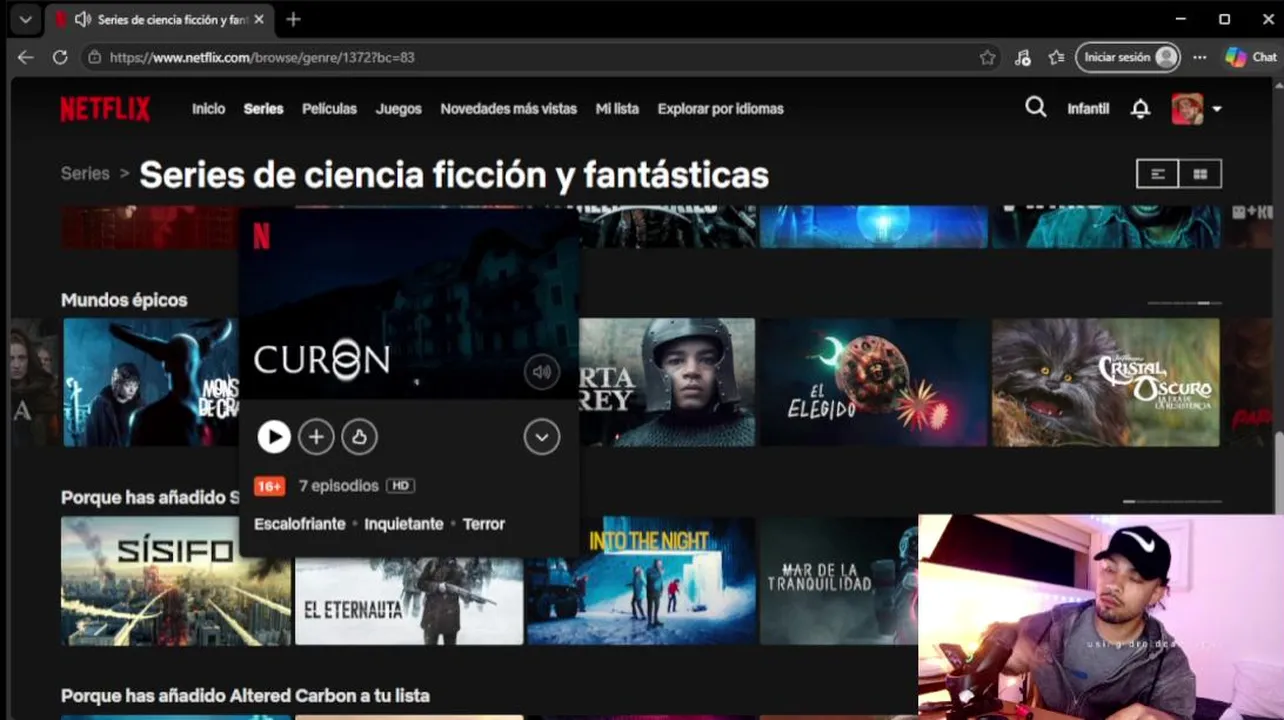The height and width of the screenshot is (720, 1284).
Task: Click the 7 episodios label
Action: click(339, 486)
